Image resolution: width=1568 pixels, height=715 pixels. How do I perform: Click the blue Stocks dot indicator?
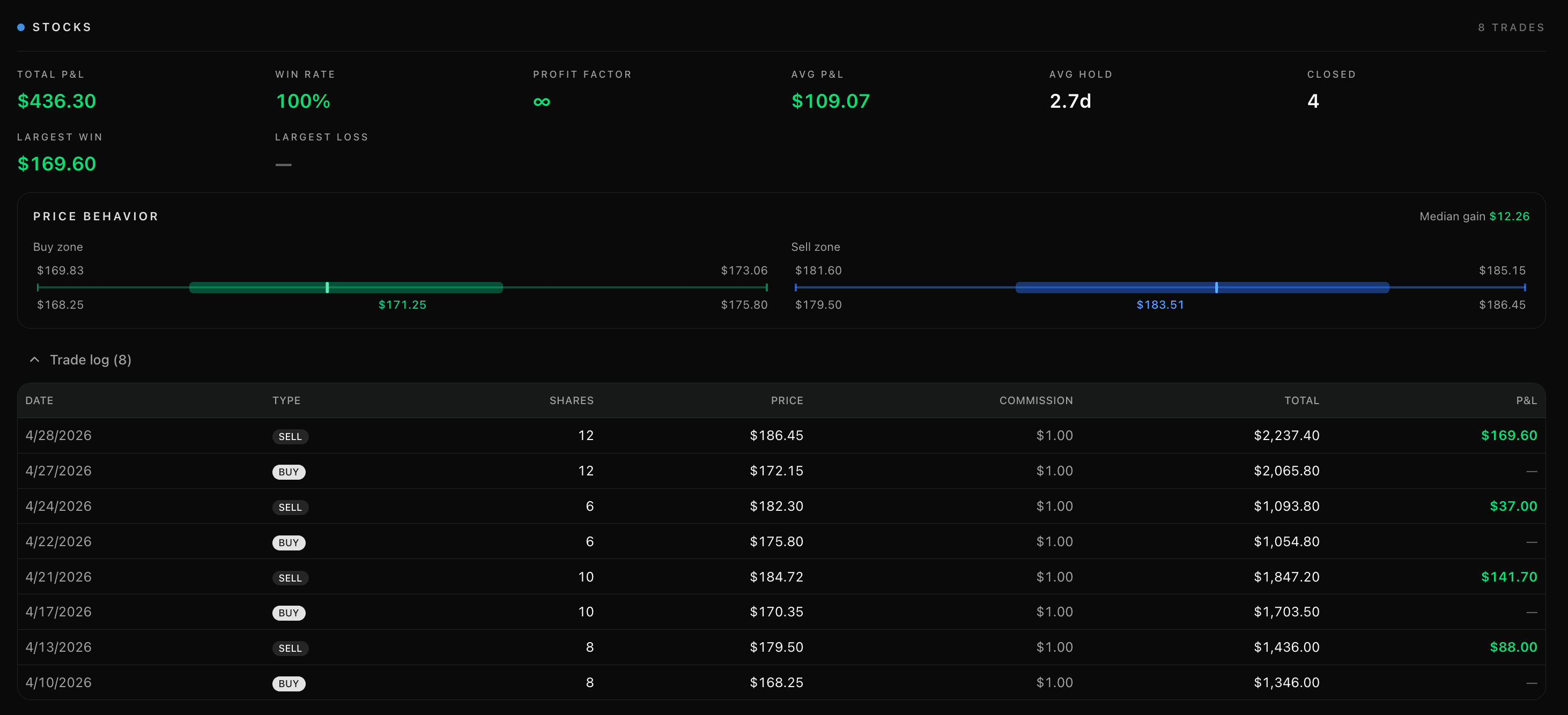[x=21, y=27]
